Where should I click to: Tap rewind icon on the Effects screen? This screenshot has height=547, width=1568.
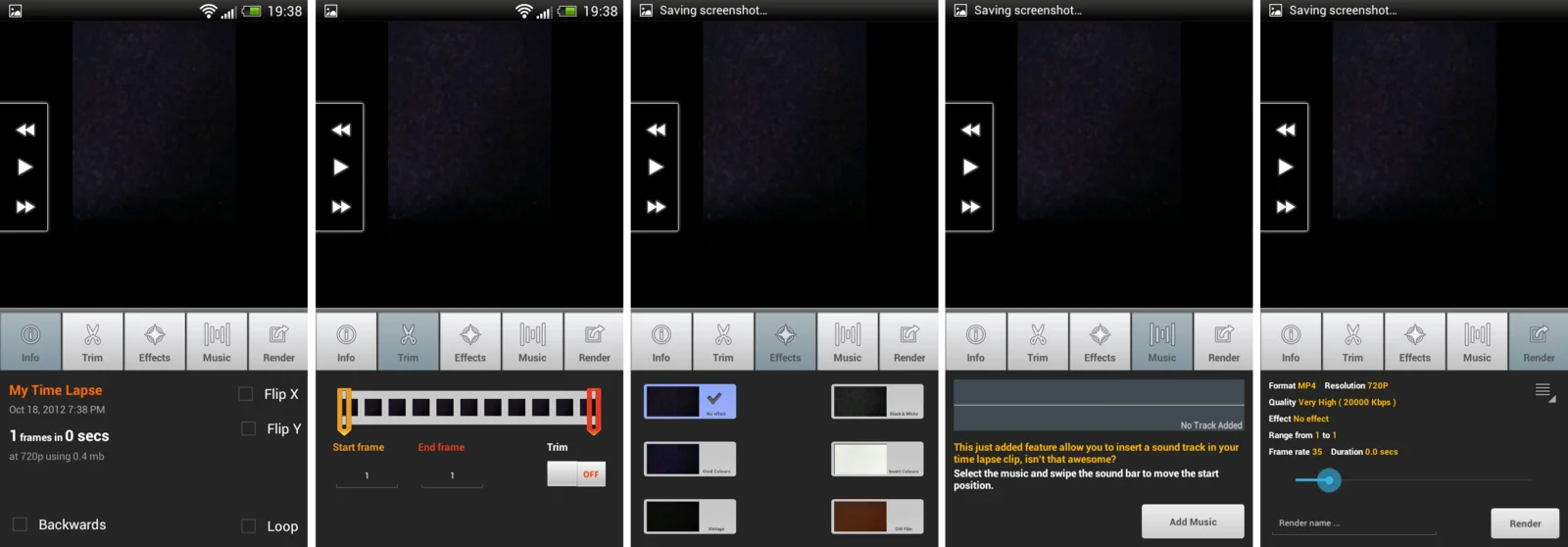(x=656, y=129)
